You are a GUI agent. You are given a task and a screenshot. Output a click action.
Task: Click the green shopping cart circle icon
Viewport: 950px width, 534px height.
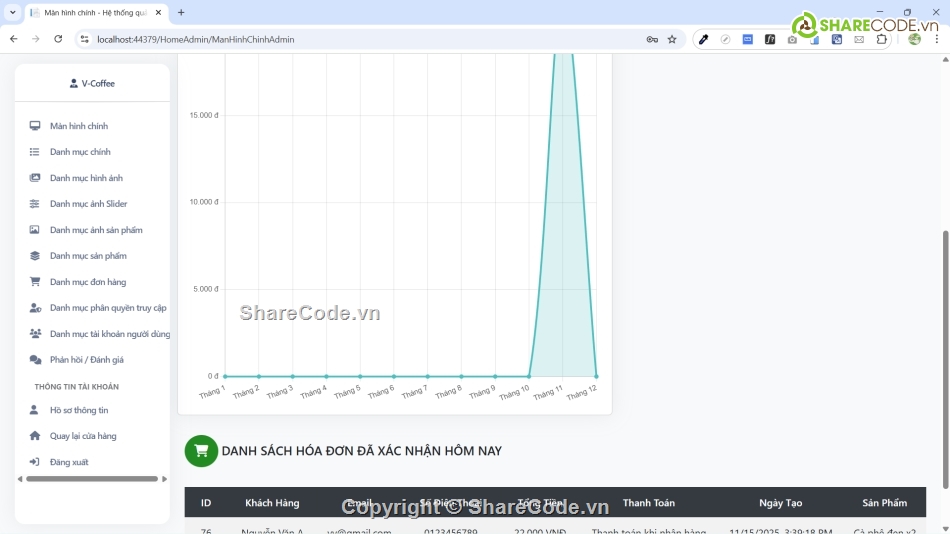201,451
